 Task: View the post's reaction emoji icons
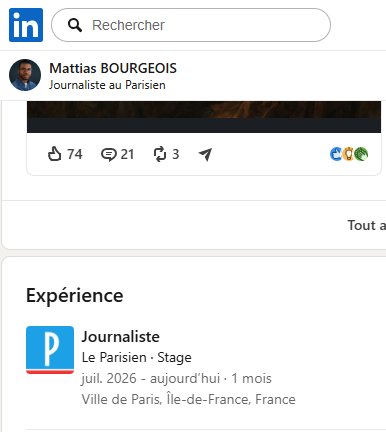pos(349,154)
